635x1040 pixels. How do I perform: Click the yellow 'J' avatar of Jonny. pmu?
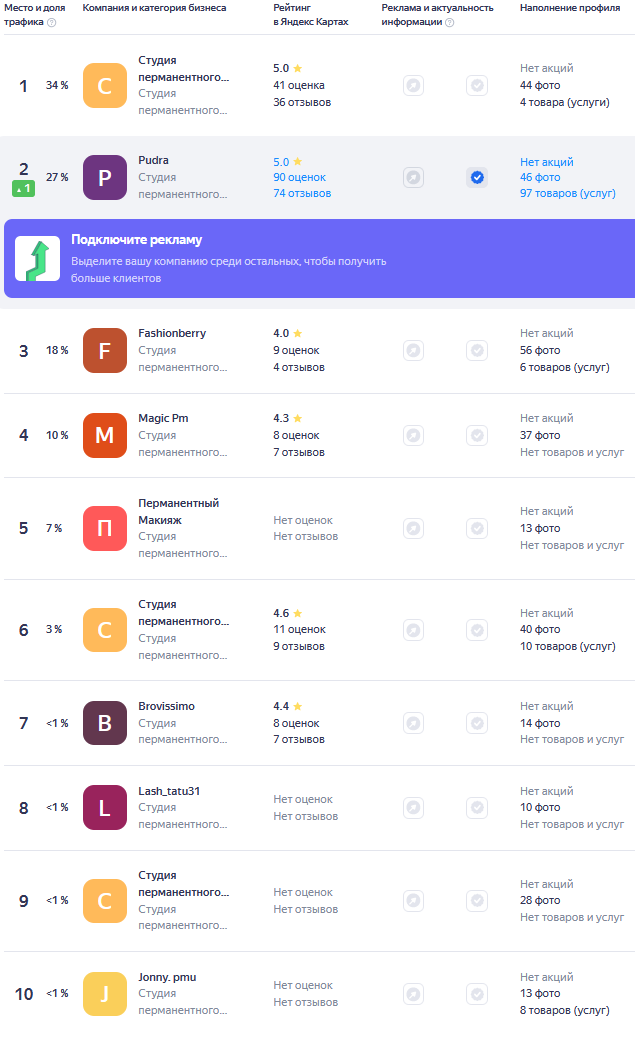tap(105, 994)
